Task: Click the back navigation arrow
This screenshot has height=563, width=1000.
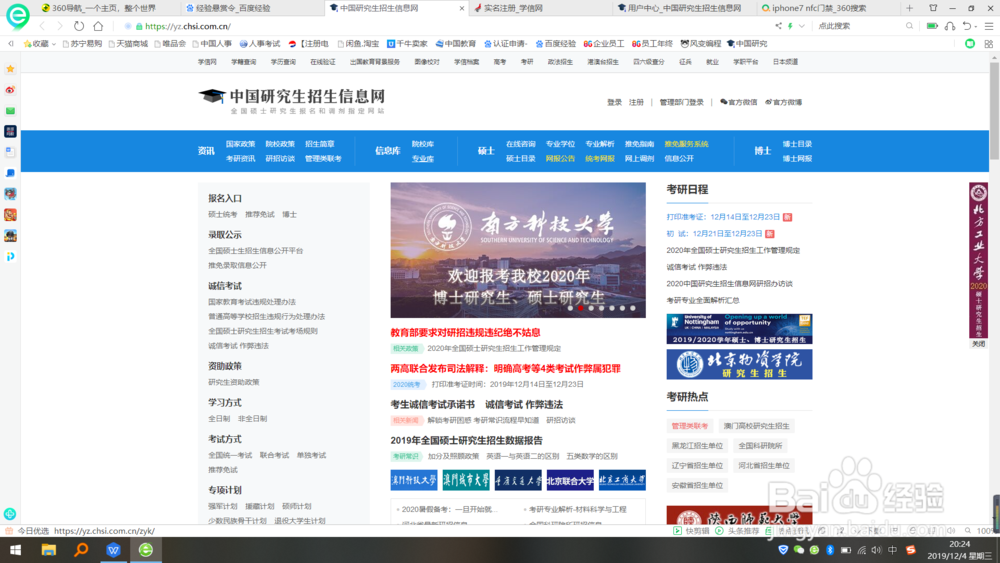Action: [42, 26]
